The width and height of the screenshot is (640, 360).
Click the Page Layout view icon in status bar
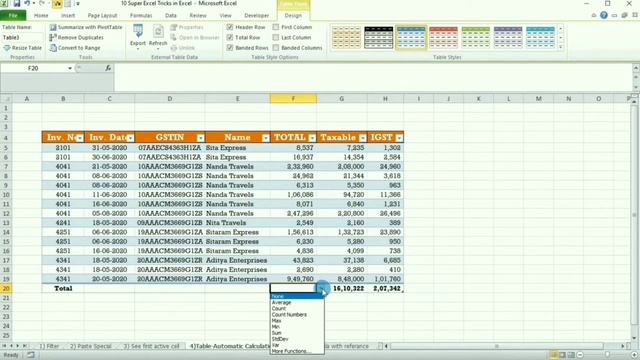click(562, 355)
